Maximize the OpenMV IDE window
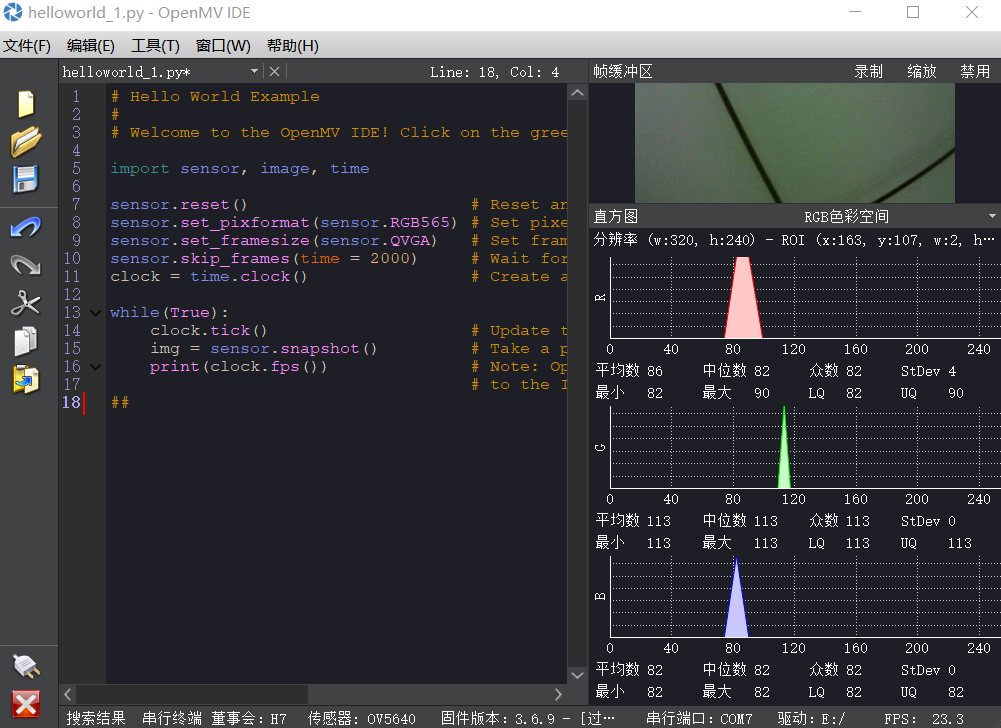Screen dimensions: 1001x728 coord(913,12)
